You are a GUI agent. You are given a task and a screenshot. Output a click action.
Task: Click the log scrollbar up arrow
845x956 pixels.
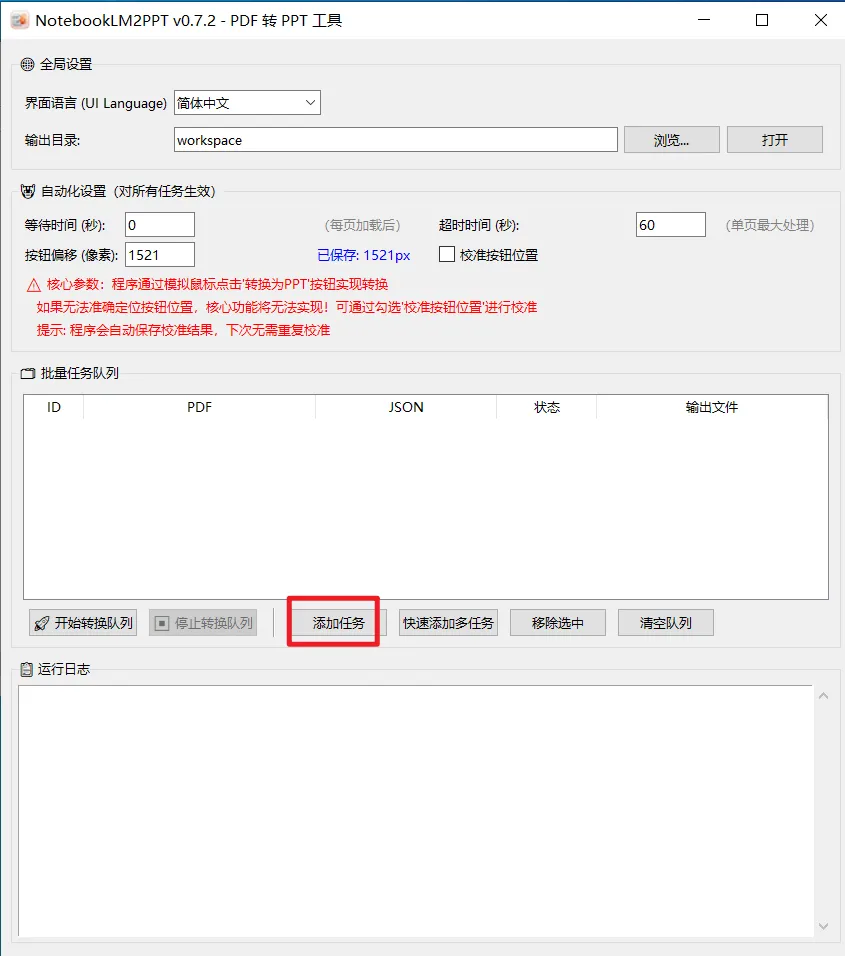823,696
